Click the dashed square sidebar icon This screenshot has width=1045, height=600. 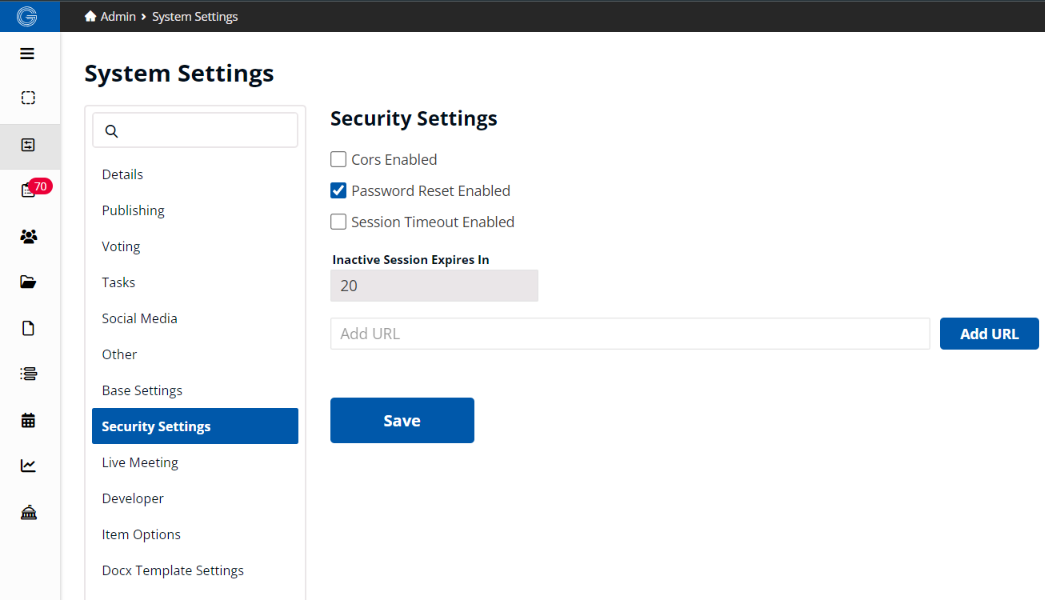[x=28, y=98]
